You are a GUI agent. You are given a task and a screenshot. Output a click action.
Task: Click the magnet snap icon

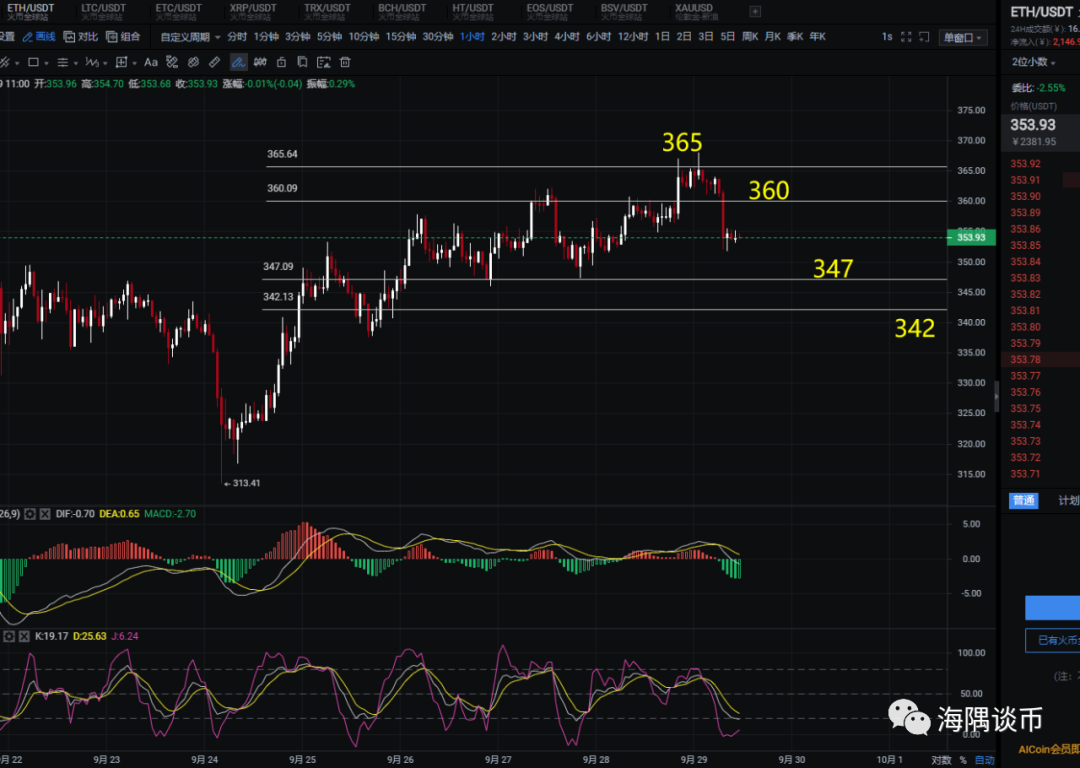coord(261,62)
